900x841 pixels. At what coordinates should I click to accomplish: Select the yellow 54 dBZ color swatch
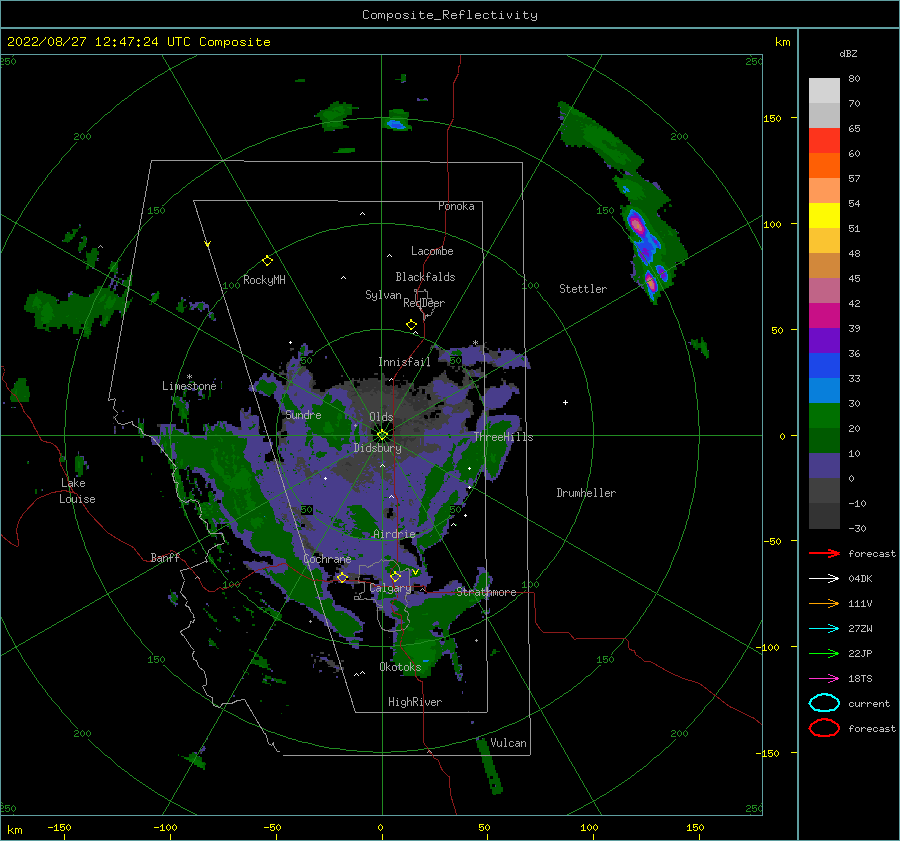824,215
